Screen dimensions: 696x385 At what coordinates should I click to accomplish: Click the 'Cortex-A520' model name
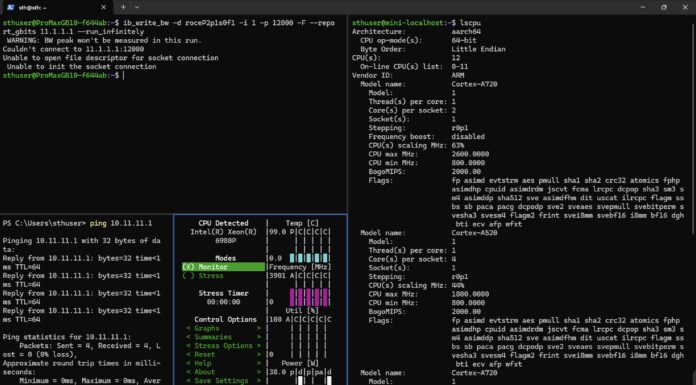point(475,233)
